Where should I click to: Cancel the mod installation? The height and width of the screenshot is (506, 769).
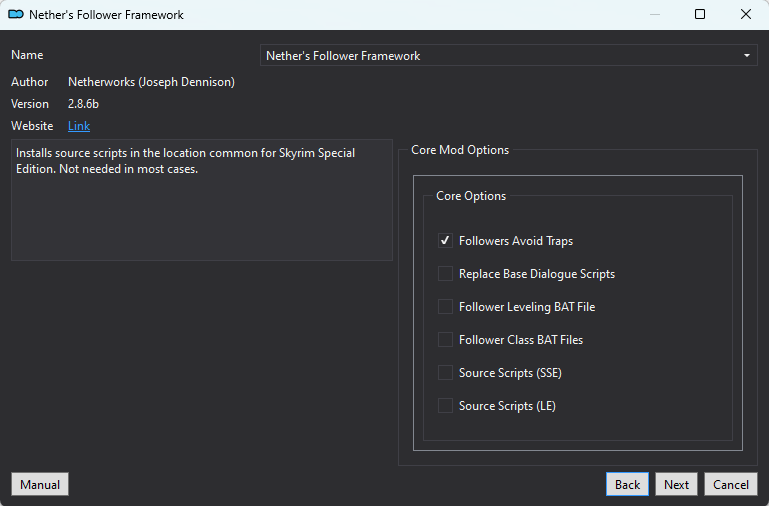[x=731, y=484]
